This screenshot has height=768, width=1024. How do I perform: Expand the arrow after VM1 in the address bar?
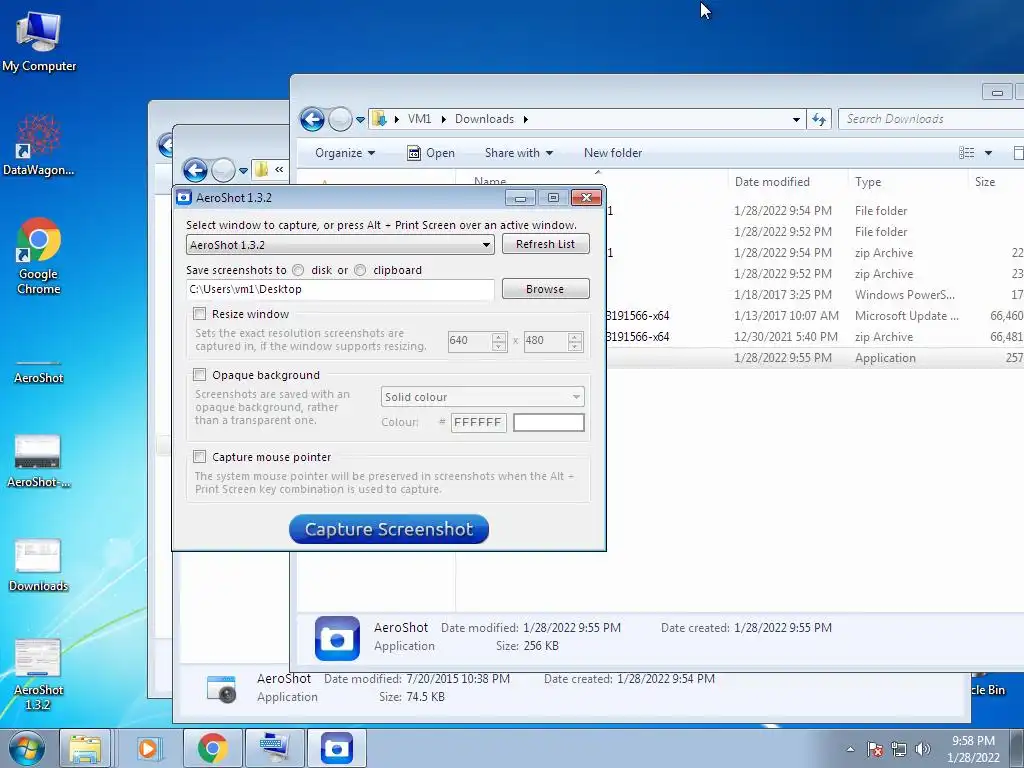[443, 120]
